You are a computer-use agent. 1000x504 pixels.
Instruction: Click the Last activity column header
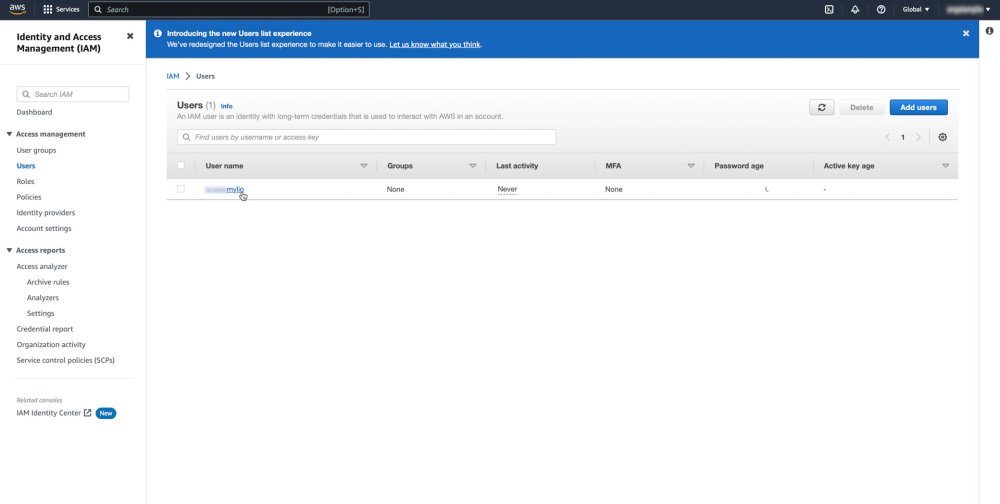[517, 166]
